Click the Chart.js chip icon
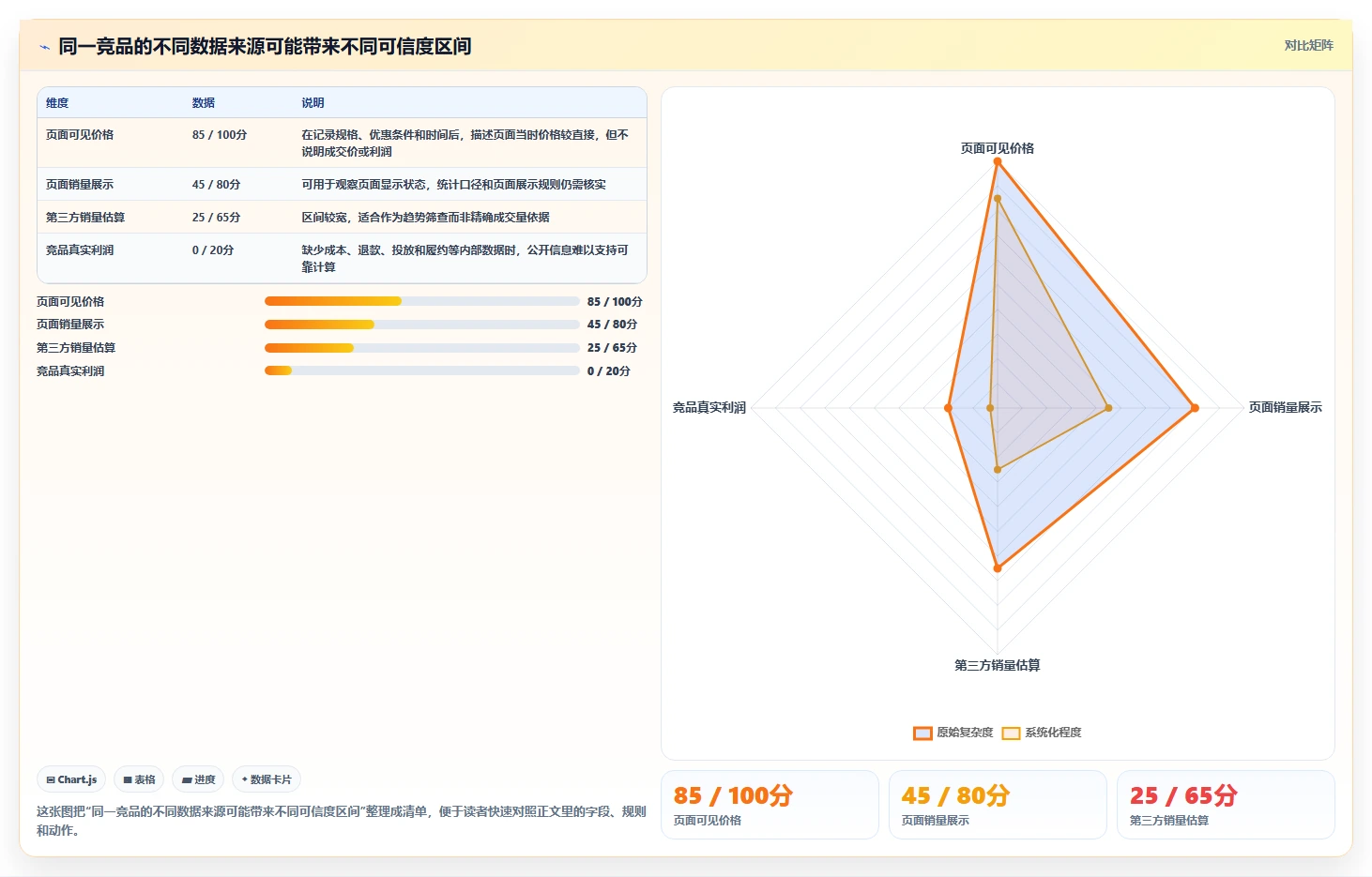 tap(51, 780)
